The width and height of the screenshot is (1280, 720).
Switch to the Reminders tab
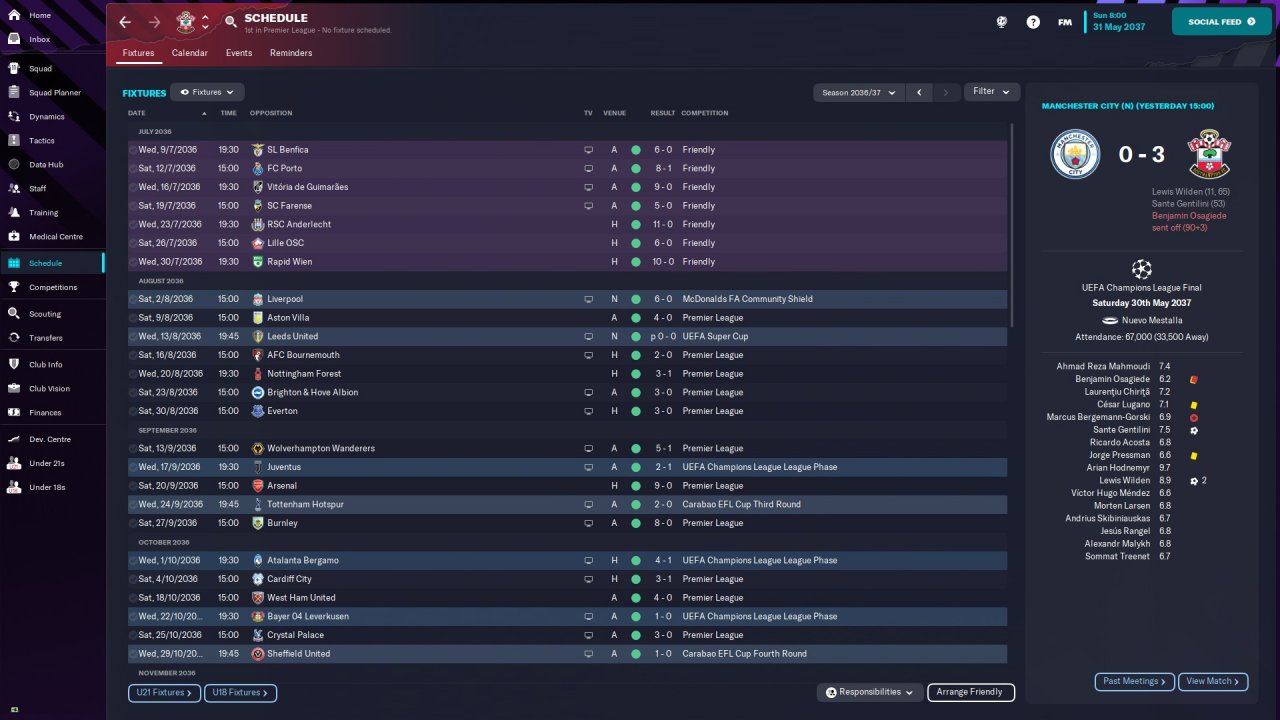pos(291,53)
